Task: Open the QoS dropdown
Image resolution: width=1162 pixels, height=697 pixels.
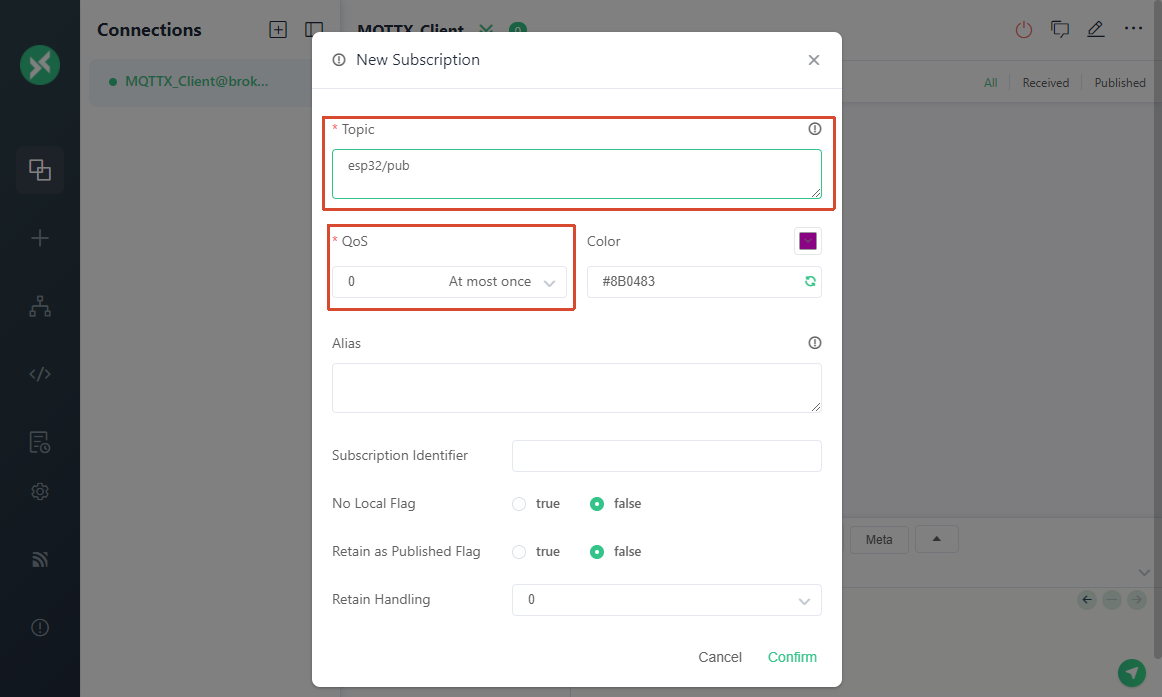Action: 449,282
